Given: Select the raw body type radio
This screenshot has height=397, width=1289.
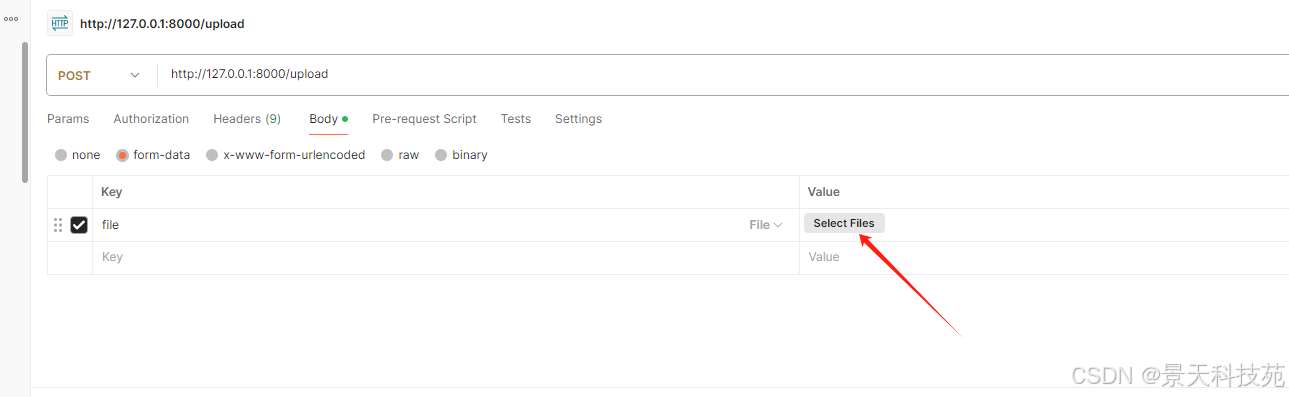Looking at the screenshot, I should click(x=388, y=155).
